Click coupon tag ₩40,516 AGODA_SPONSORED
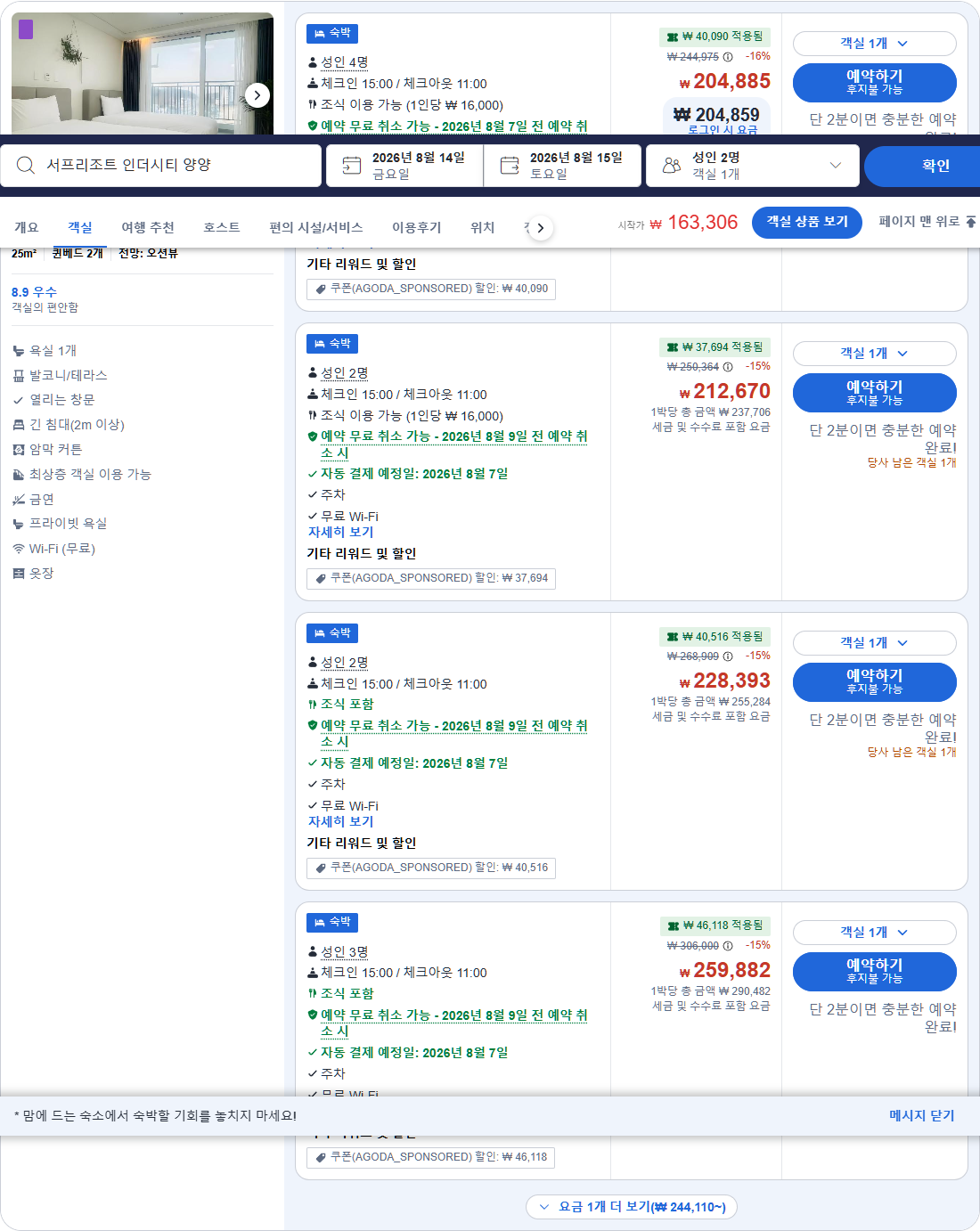The width and height of the screenshot is (980, 1231). click(x=431, y=868)
